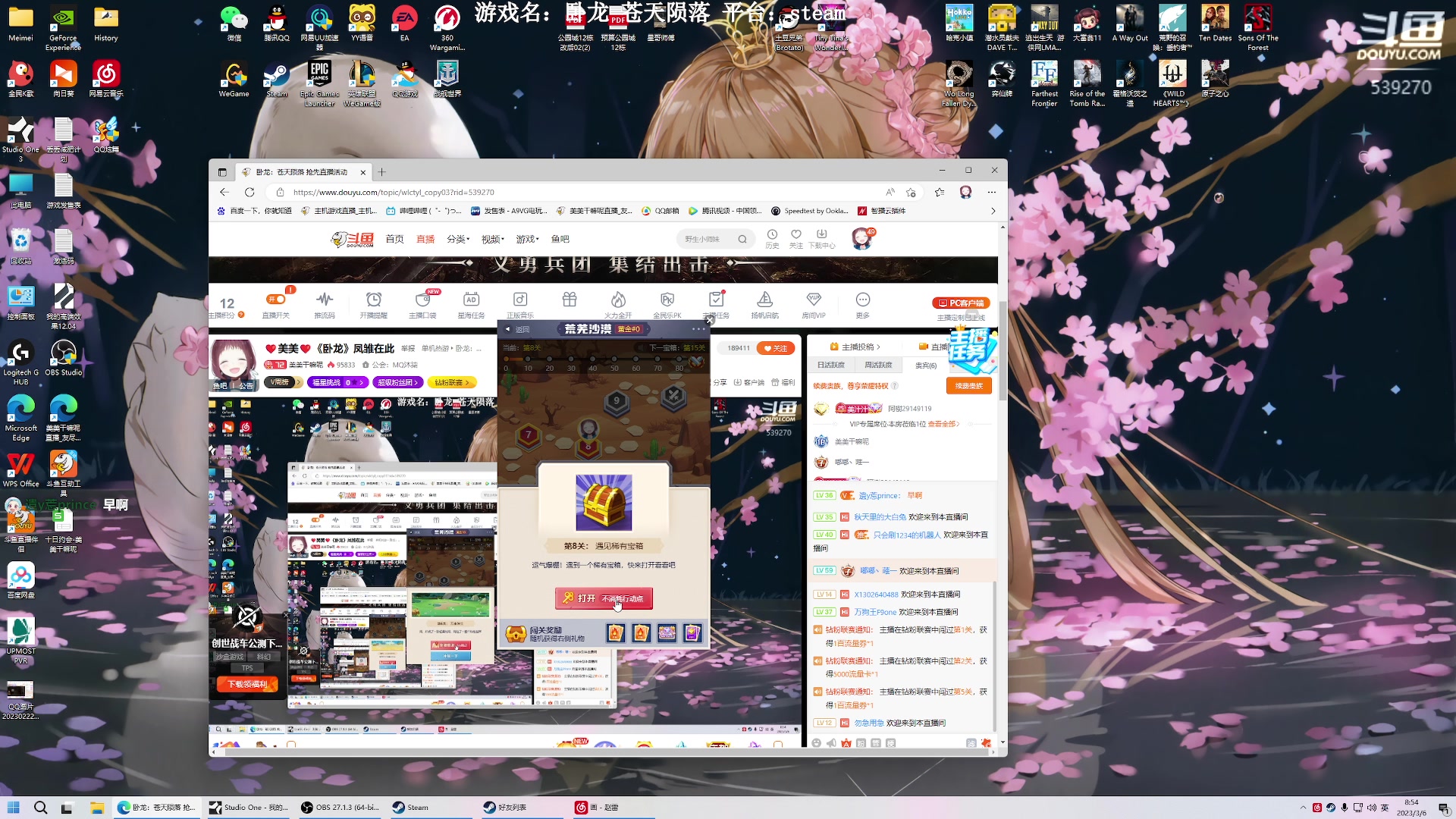This screenshot has width=1456, height=819.
Task: Click the user avatar with 49 badge
Action: point(862,239)
